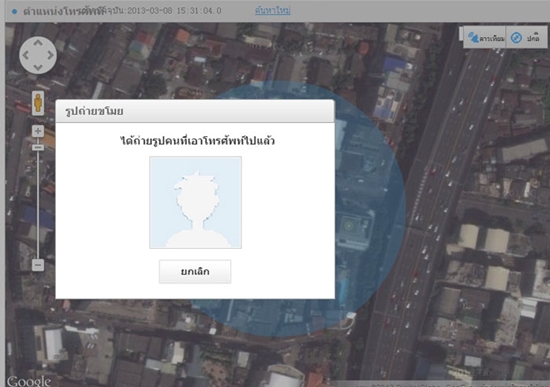Switch map to ปกติ (normal) view
This screenshot has height=387, width=550.
point(526,38)
